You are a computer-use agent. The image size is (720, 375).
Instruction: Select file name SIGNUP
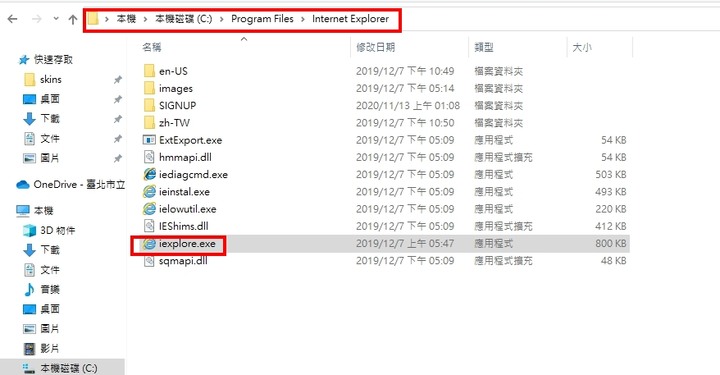[177, 106]
